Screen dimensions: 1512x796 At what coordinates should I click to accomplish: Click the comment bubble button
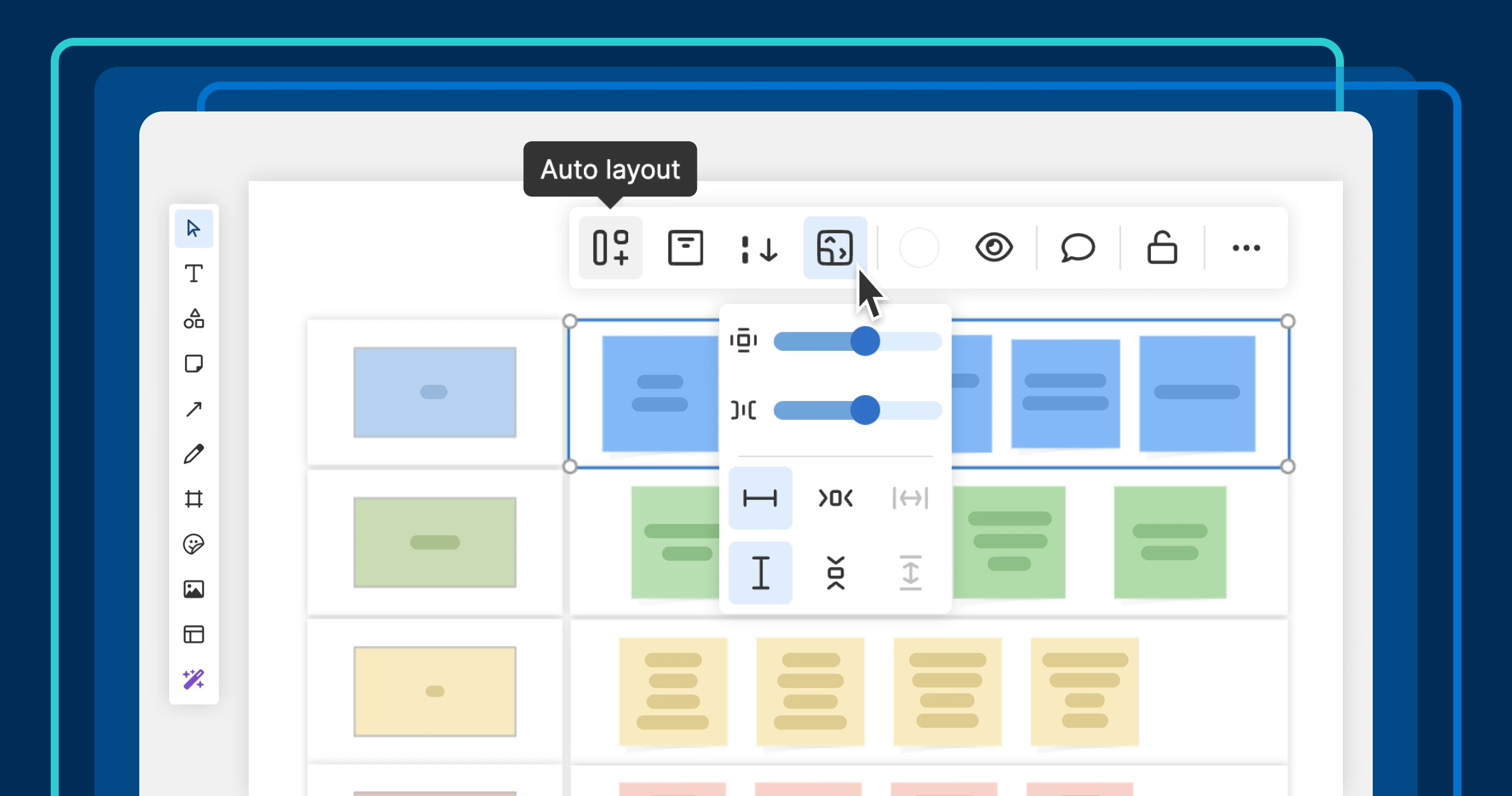tap(1078, 248)
